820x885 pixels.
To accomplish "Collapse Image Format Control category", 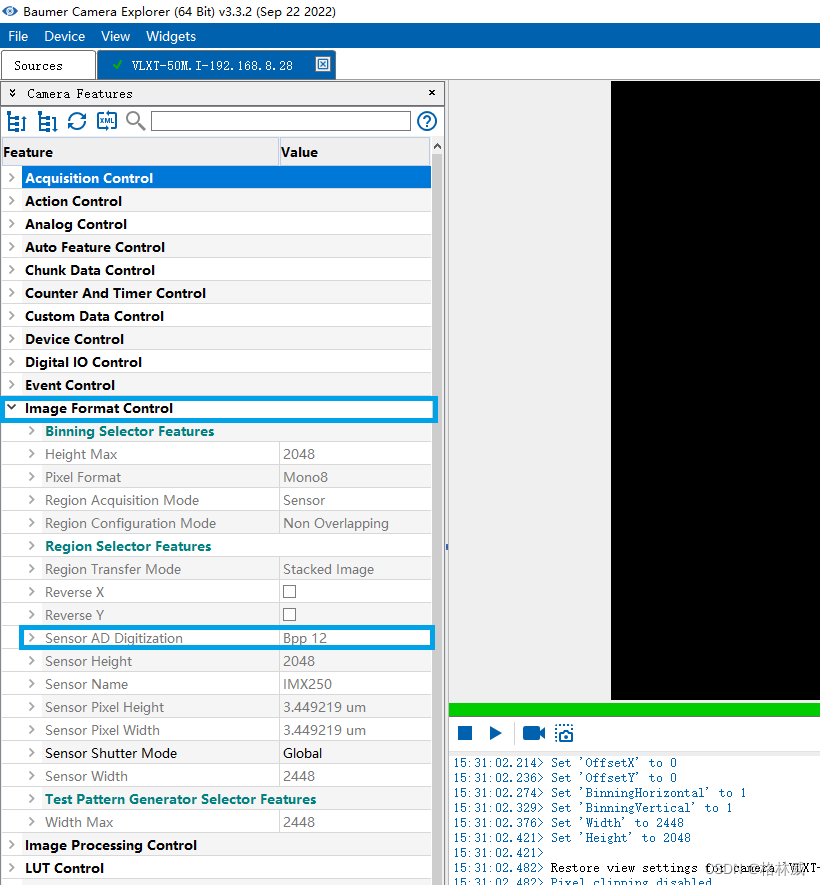I will 11,408.
